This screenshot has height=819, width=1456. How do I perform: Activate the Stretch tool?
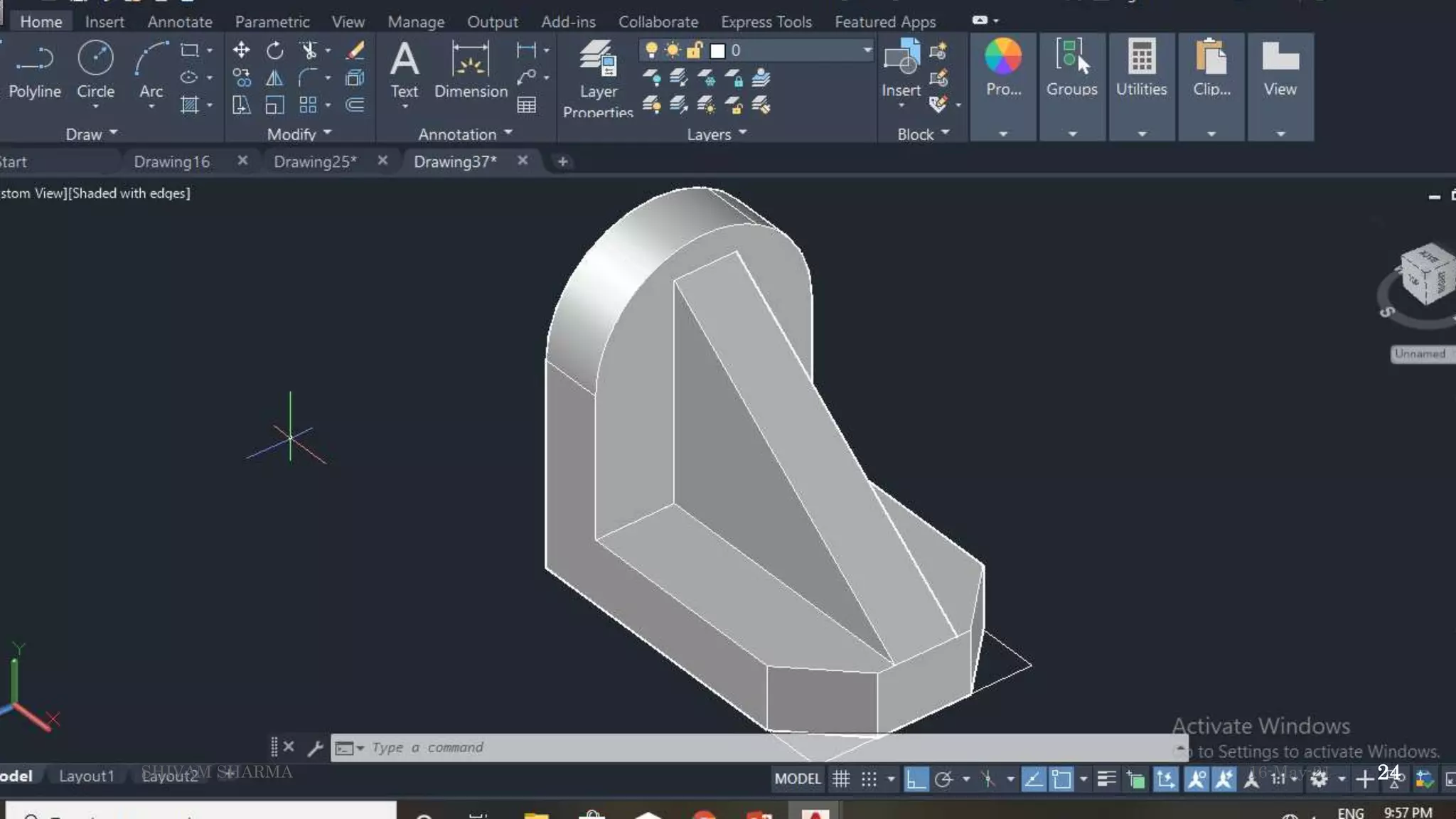click(x=241, y=105)
